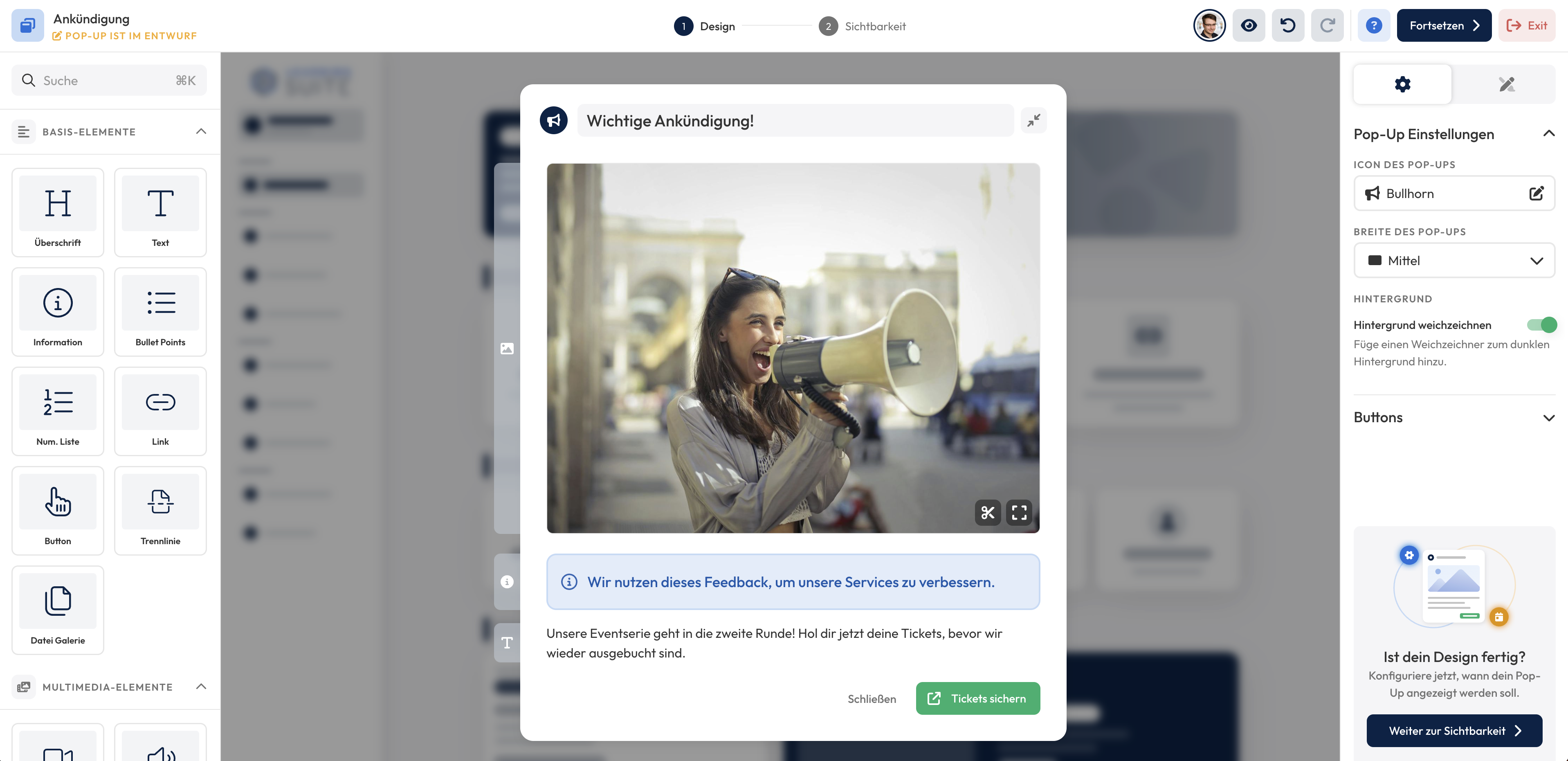The image size is (1568, 761).
Task: Select the image block handle beside the pop-up
Action: (x=507, y=349)
